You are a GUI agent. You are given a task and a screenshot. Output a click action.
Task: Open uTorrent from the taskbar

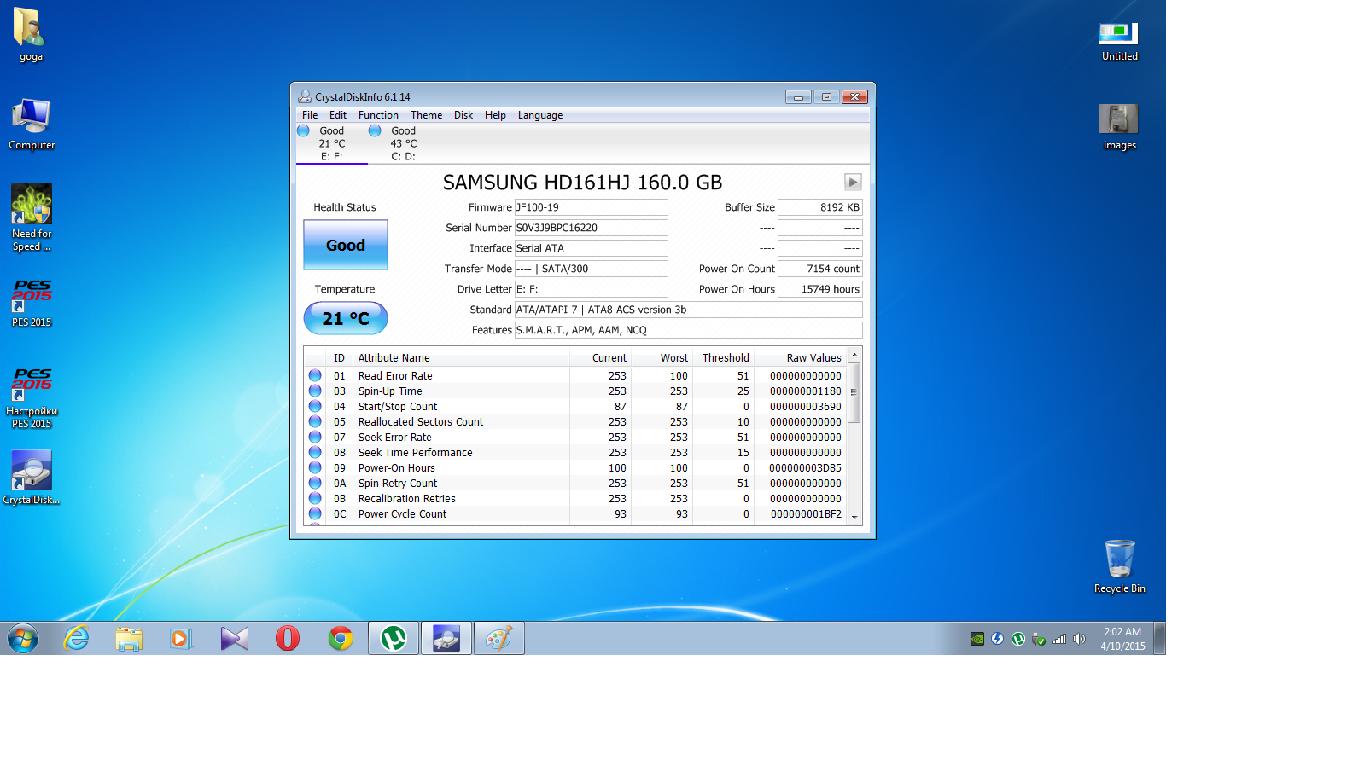pyautogui.click(x=393, y=638)
